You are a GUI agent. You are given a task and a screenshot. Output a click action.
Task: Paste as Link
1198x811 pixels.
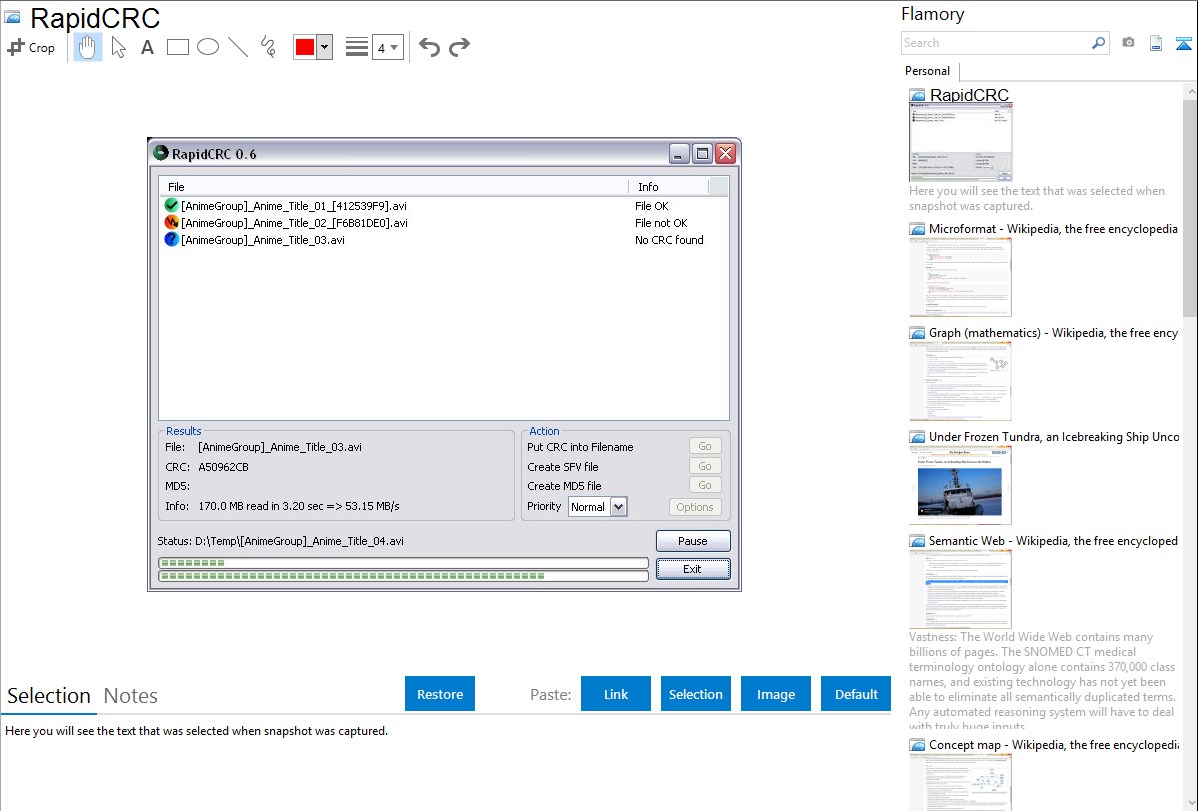(x=616, y=694)
